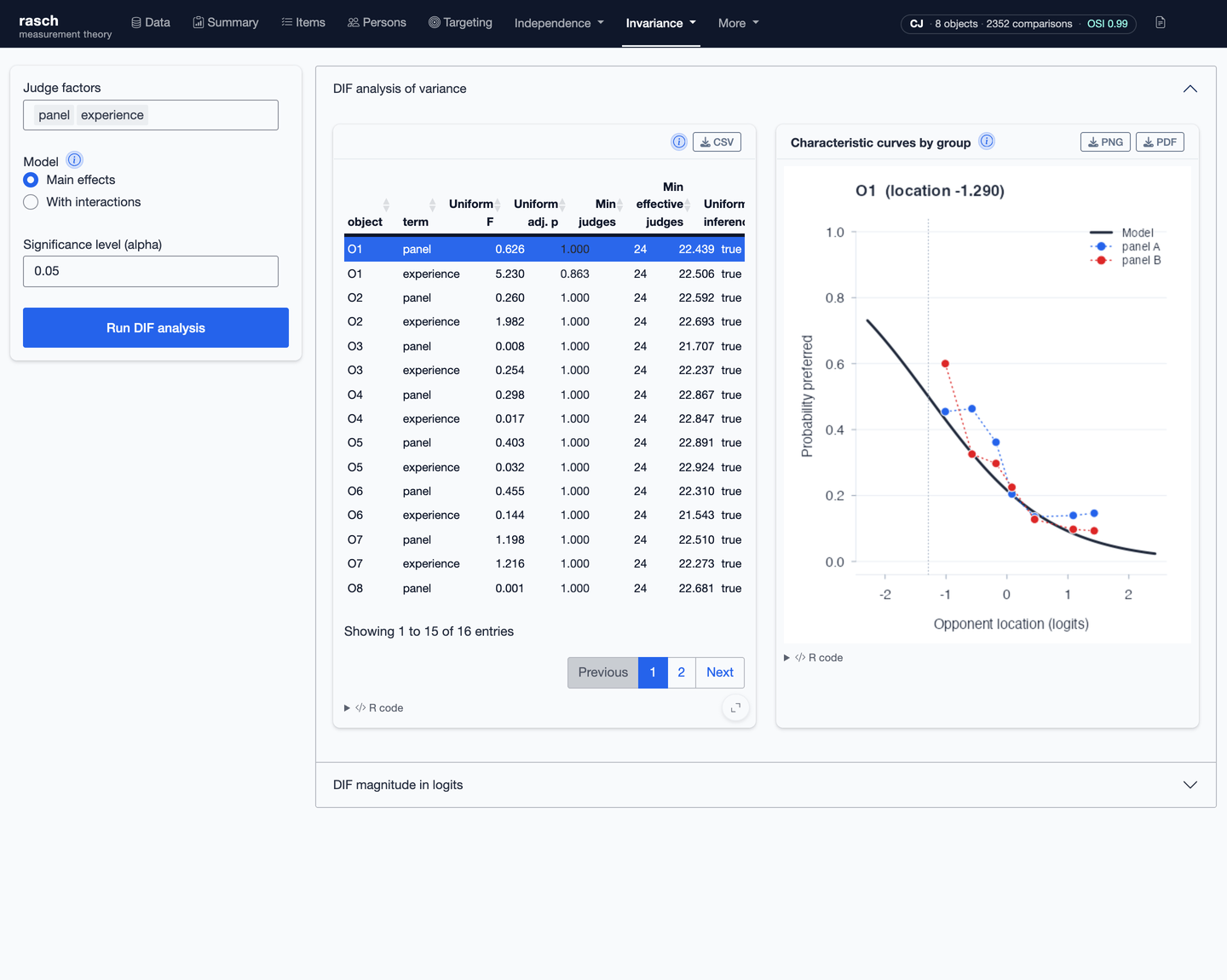Select the O8 panel table row
The width and height of the screenshot is (1227, 980).
[x=544, y=588]
